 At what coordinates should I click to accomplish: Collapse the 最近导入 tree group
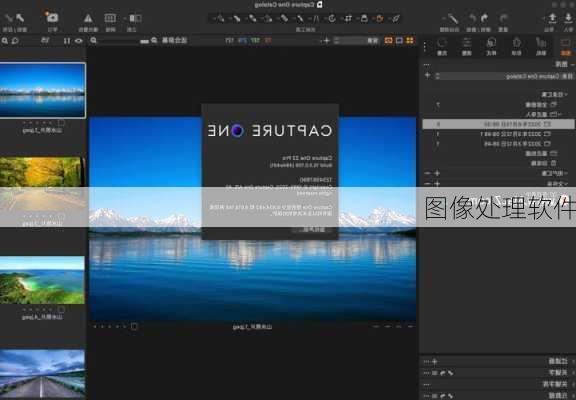[x=559, y=115]
